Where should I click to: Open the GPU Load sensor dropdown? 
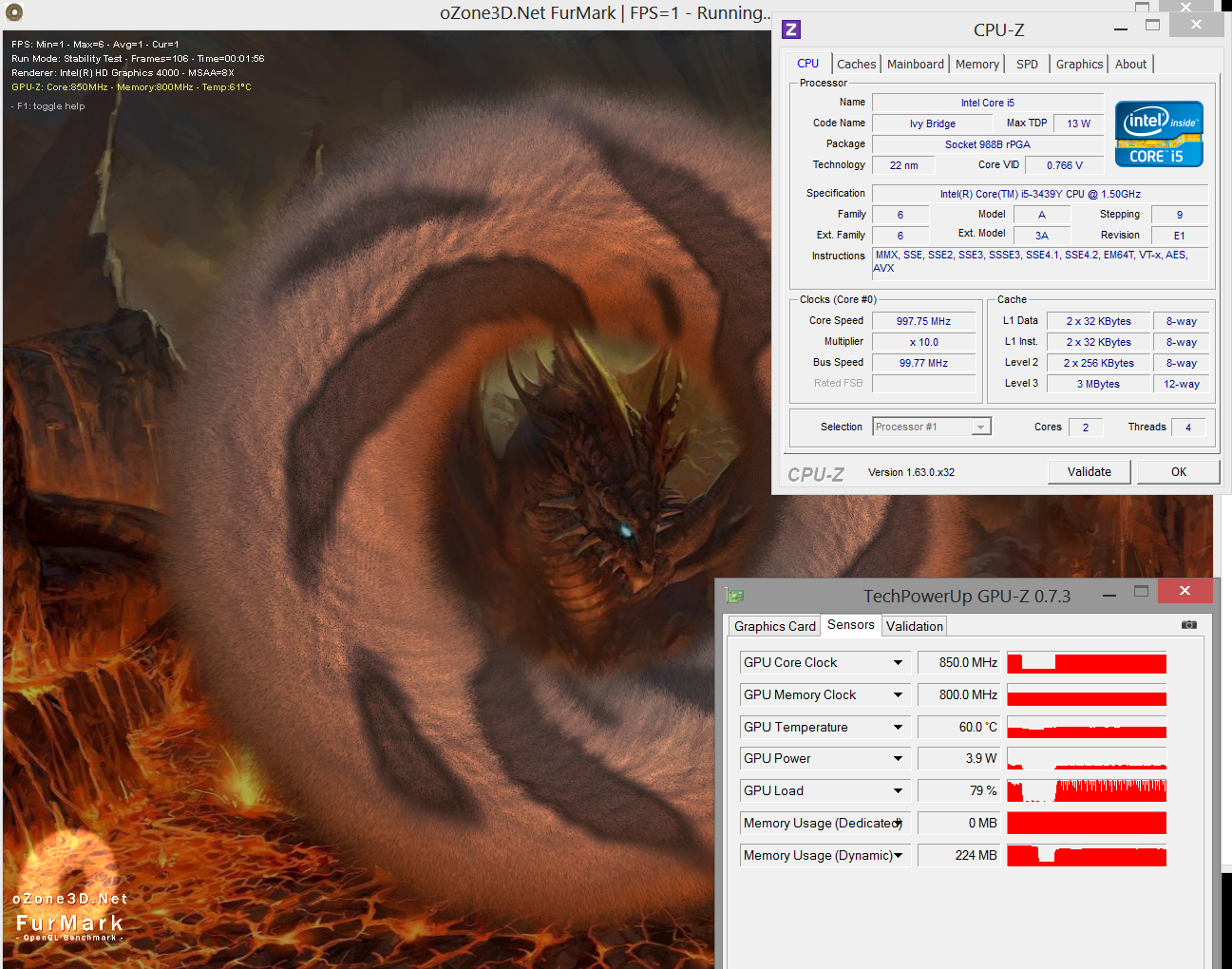pyautogui.click(x=898, y=790)
